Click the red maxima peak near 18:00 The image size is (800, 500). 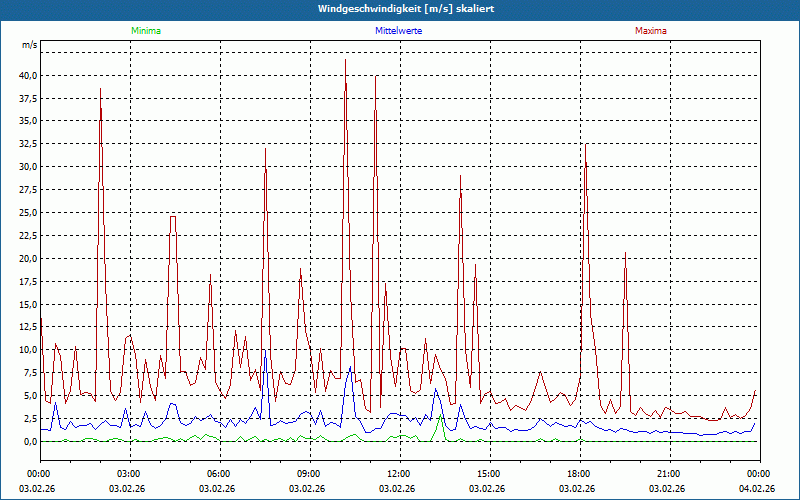[585, 146]
